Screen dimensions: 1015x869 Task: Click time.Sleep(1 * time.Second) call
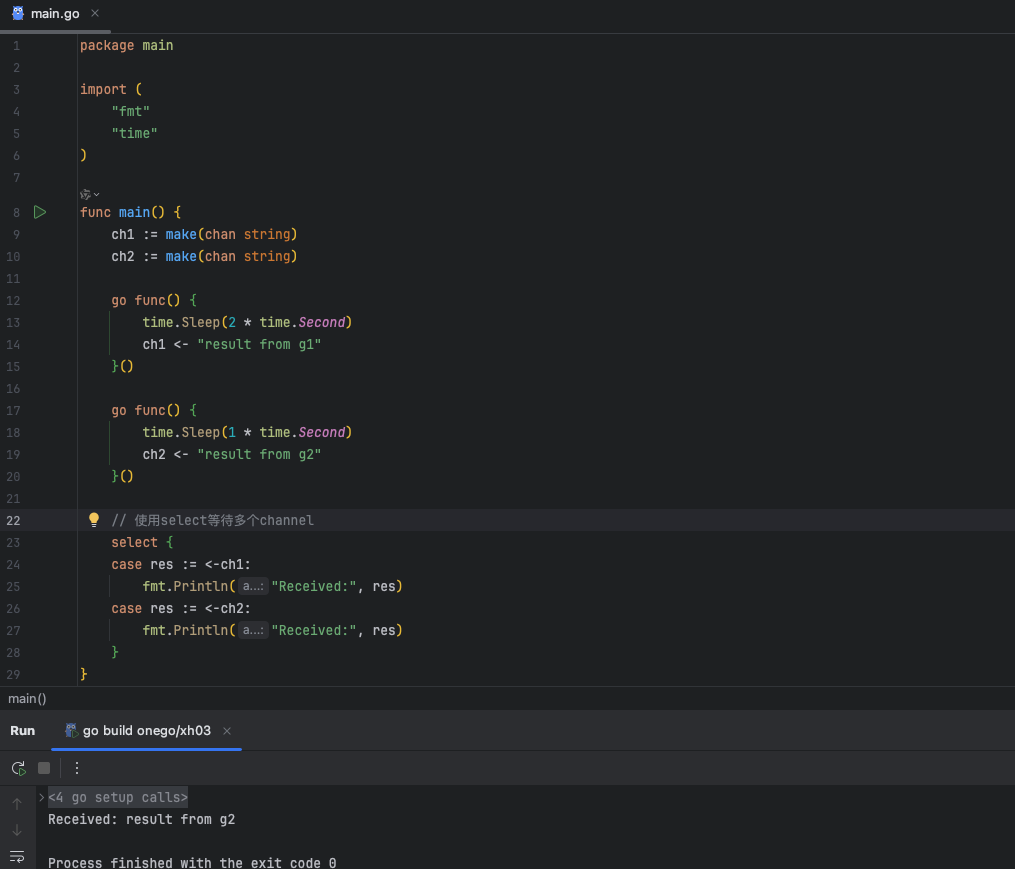click(247, 433)
